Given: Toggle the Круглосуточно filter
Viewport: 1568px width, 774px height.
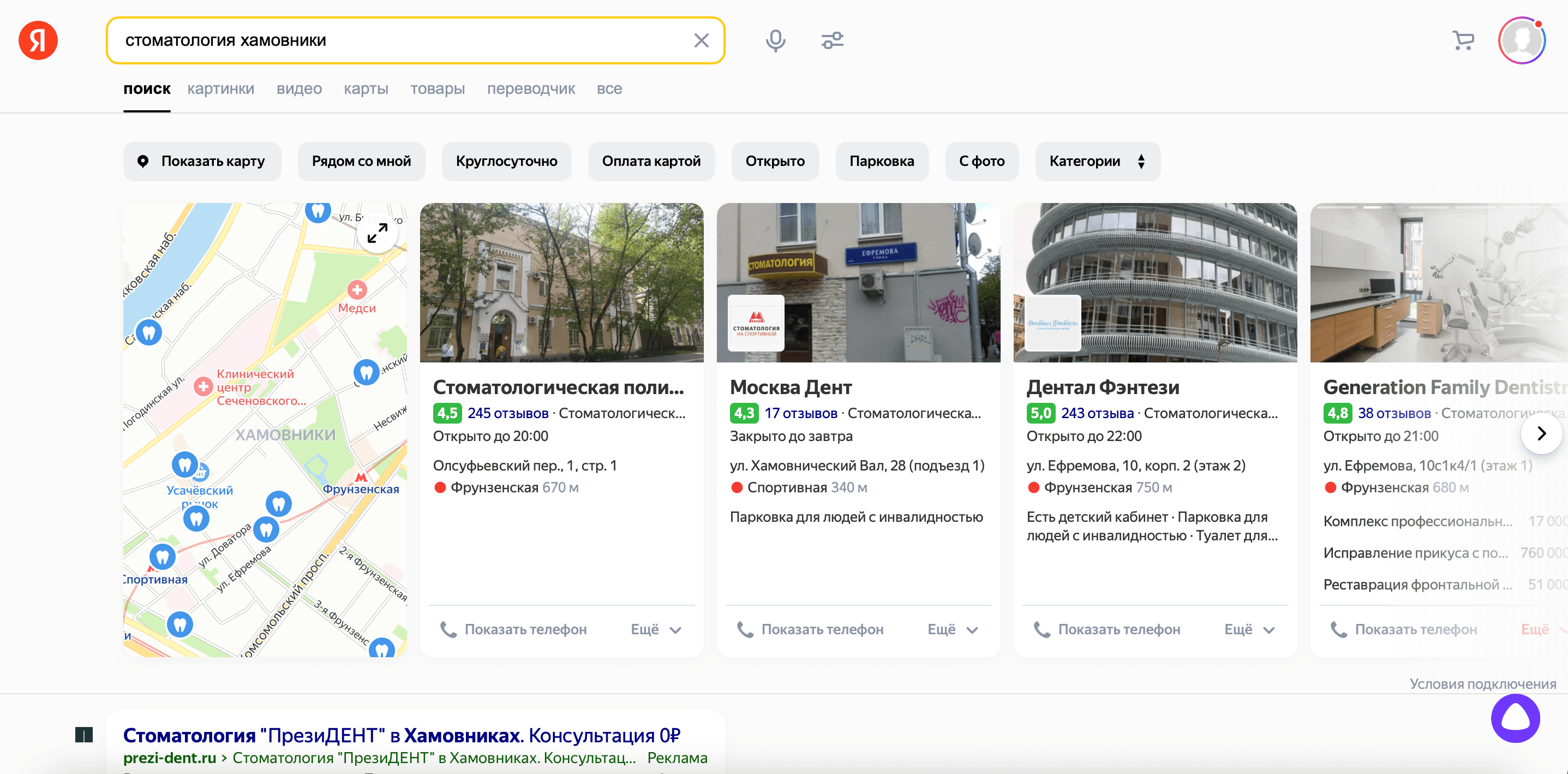Looking at the screenshot, I should pyautogui.click(x=506, y=162).
